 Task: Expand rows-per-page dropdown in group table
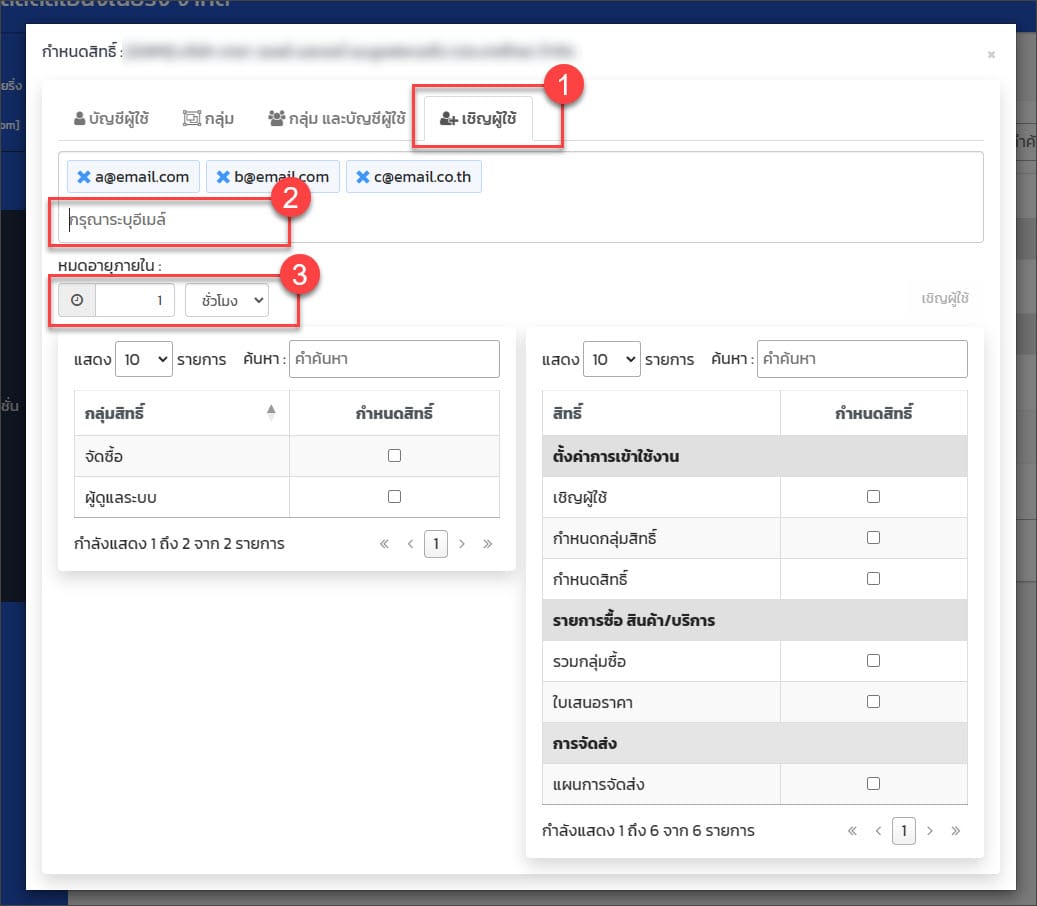pyautogui.click(x=143, y=359)
